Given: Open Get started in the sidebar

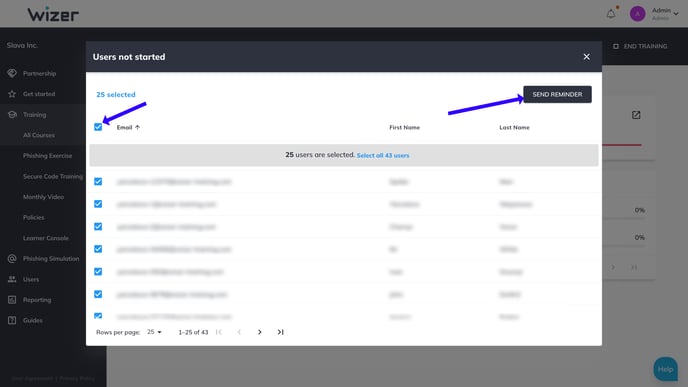Looking at the screenshot, I should (x=39, y=94).
